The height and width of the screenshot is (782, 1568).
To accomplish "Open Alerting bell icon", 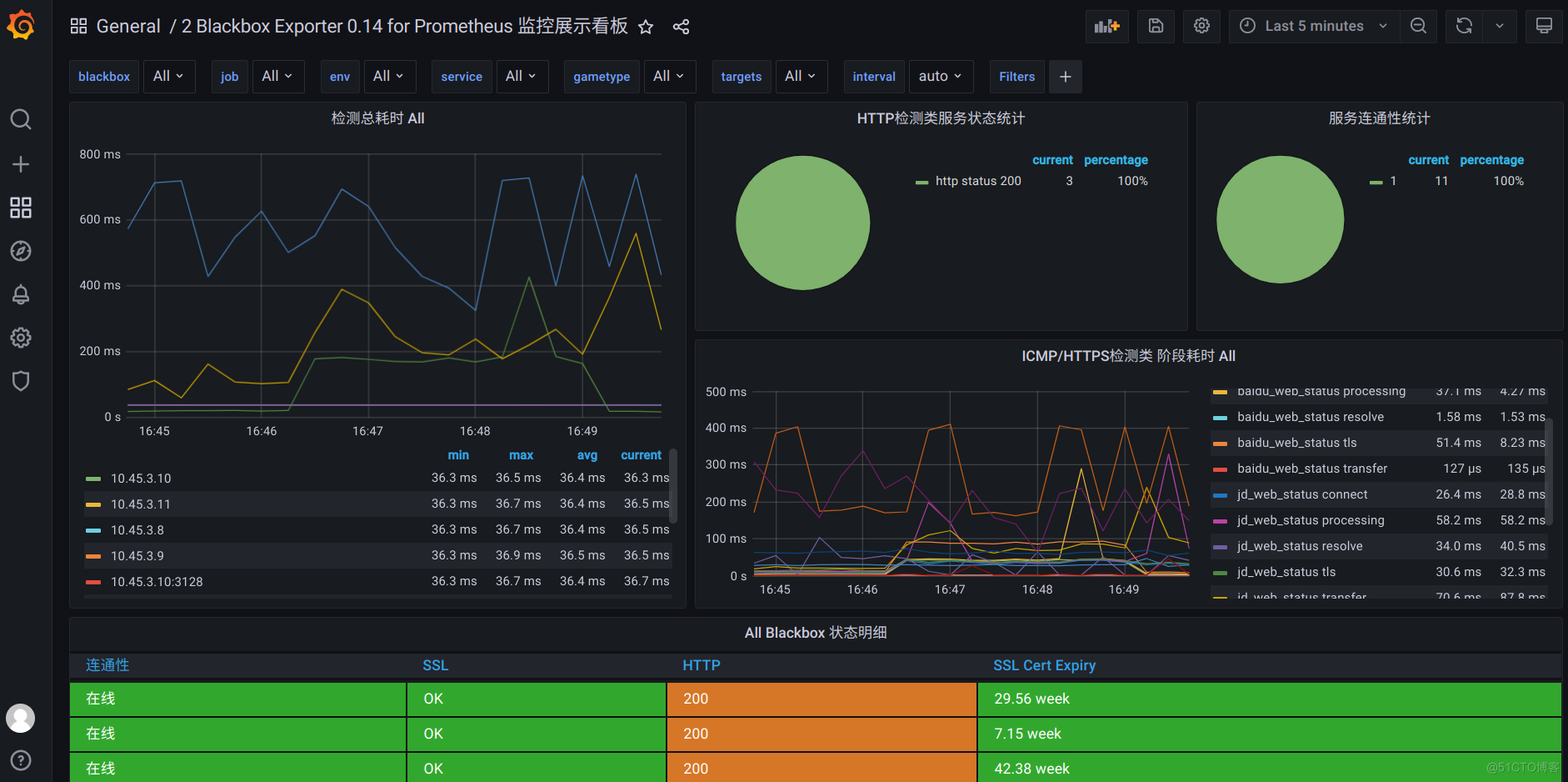I will point(21,294).
